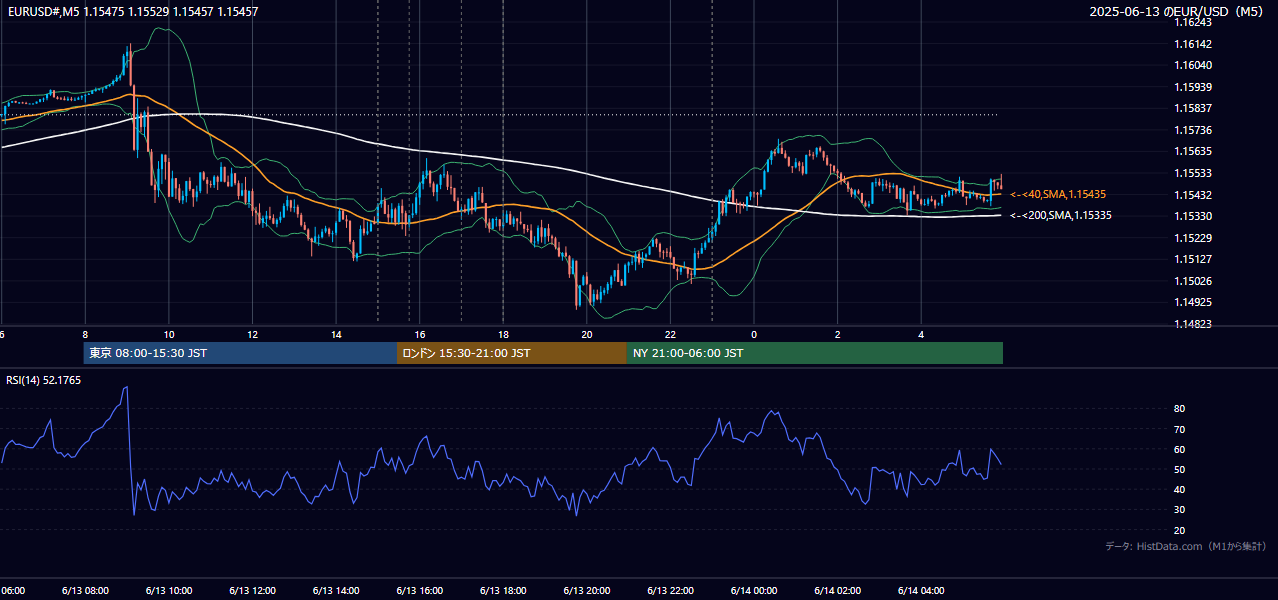Select the 6/14 04:00 date label
The height and width of the screenshot is (600, 1278).
[x=922, y=591]
